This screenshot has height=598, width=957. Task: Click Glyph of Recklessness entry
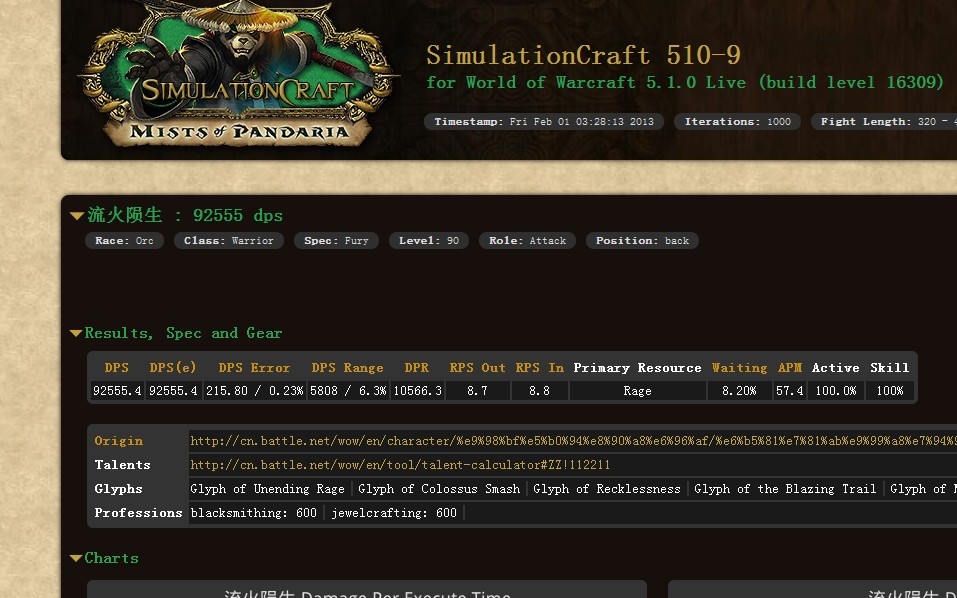pyautogui.click(x=607, y=489)
